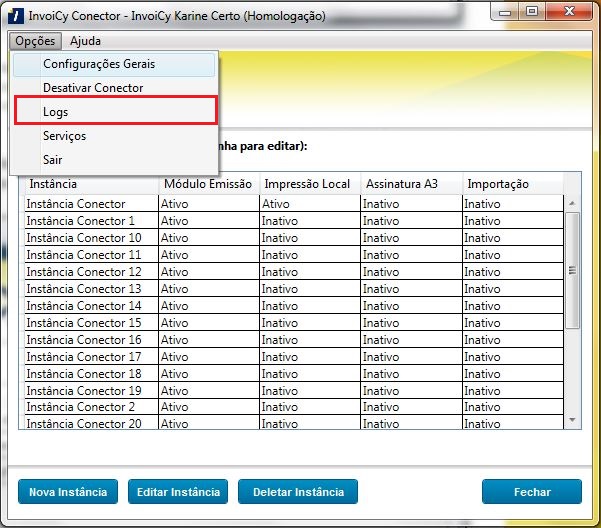The height and width of the screenshot is (528, 601).
Task: Click the Fechar button
Action: 532,492
